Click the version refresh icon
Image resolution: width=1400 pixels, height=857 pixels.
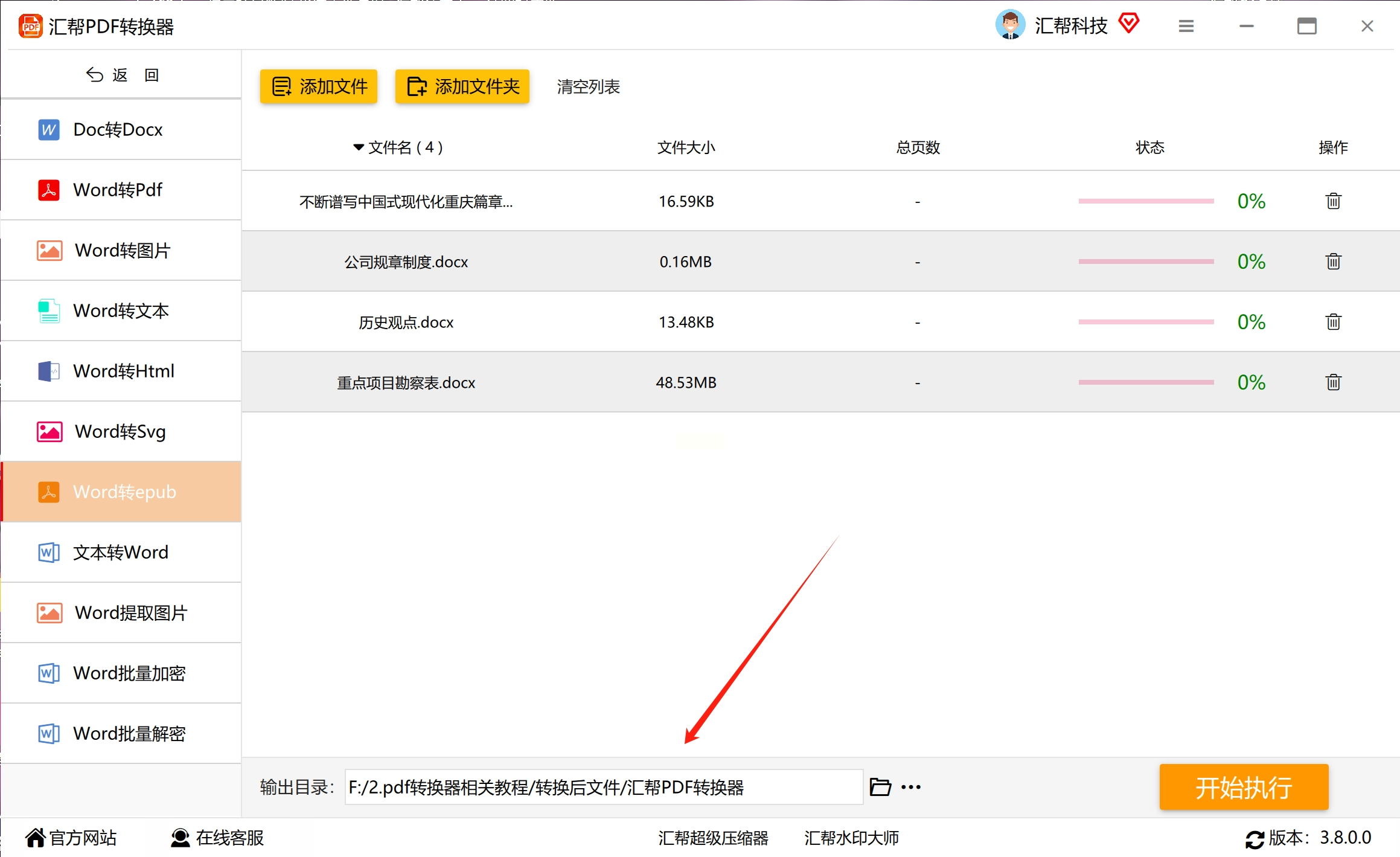(1255, 839)
